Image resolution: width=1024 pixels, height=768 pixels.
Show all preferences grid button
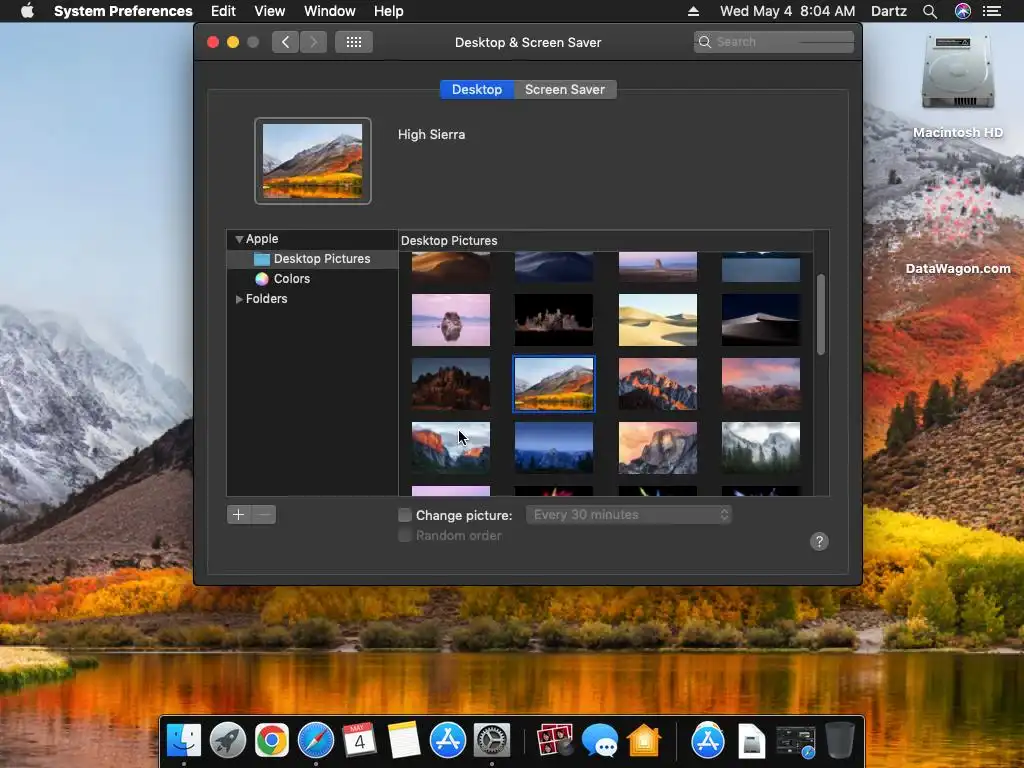[354, 42]
